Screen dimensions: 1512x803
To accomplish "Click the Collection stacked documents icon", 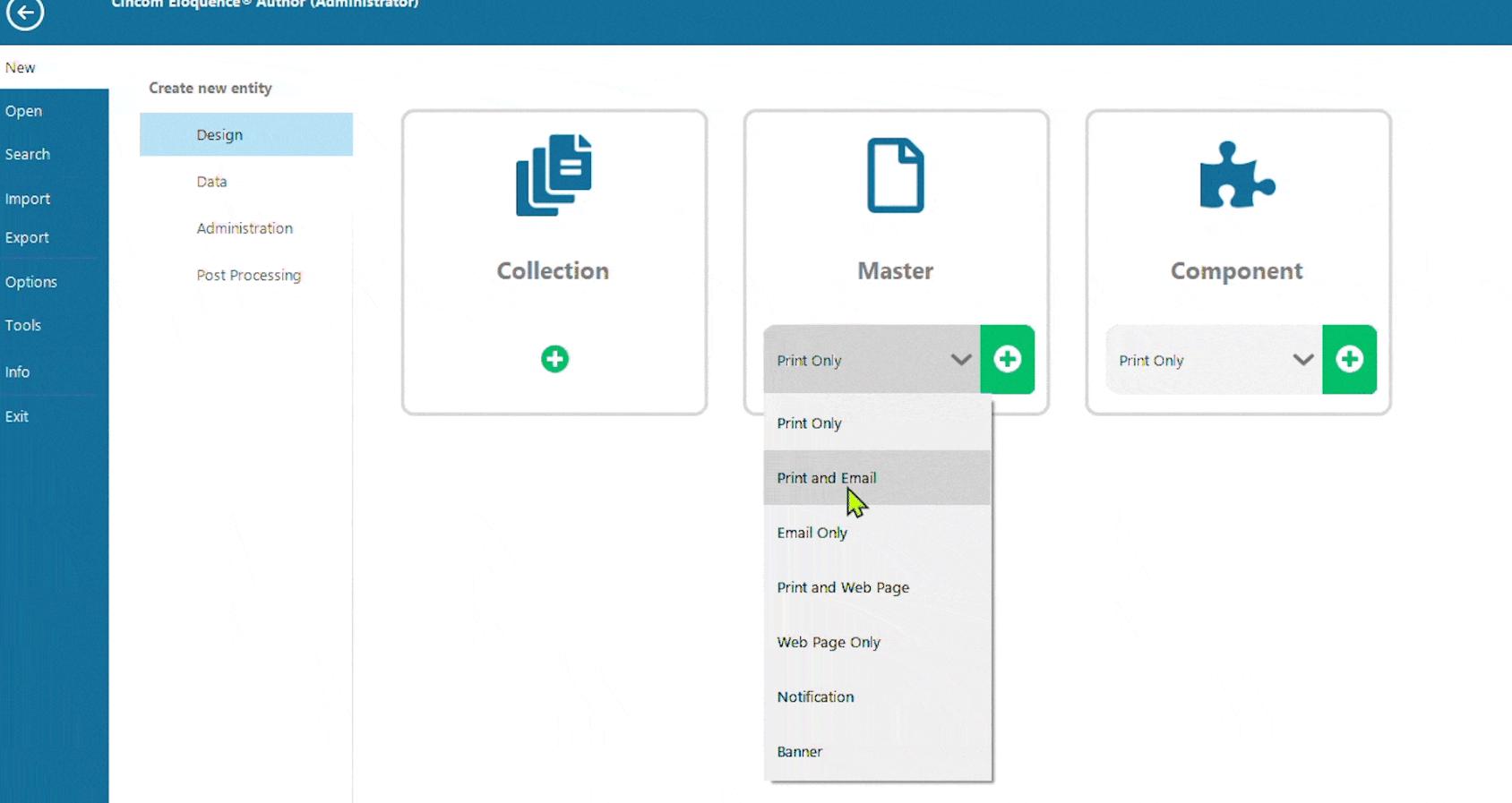I will tap(554, 175).
